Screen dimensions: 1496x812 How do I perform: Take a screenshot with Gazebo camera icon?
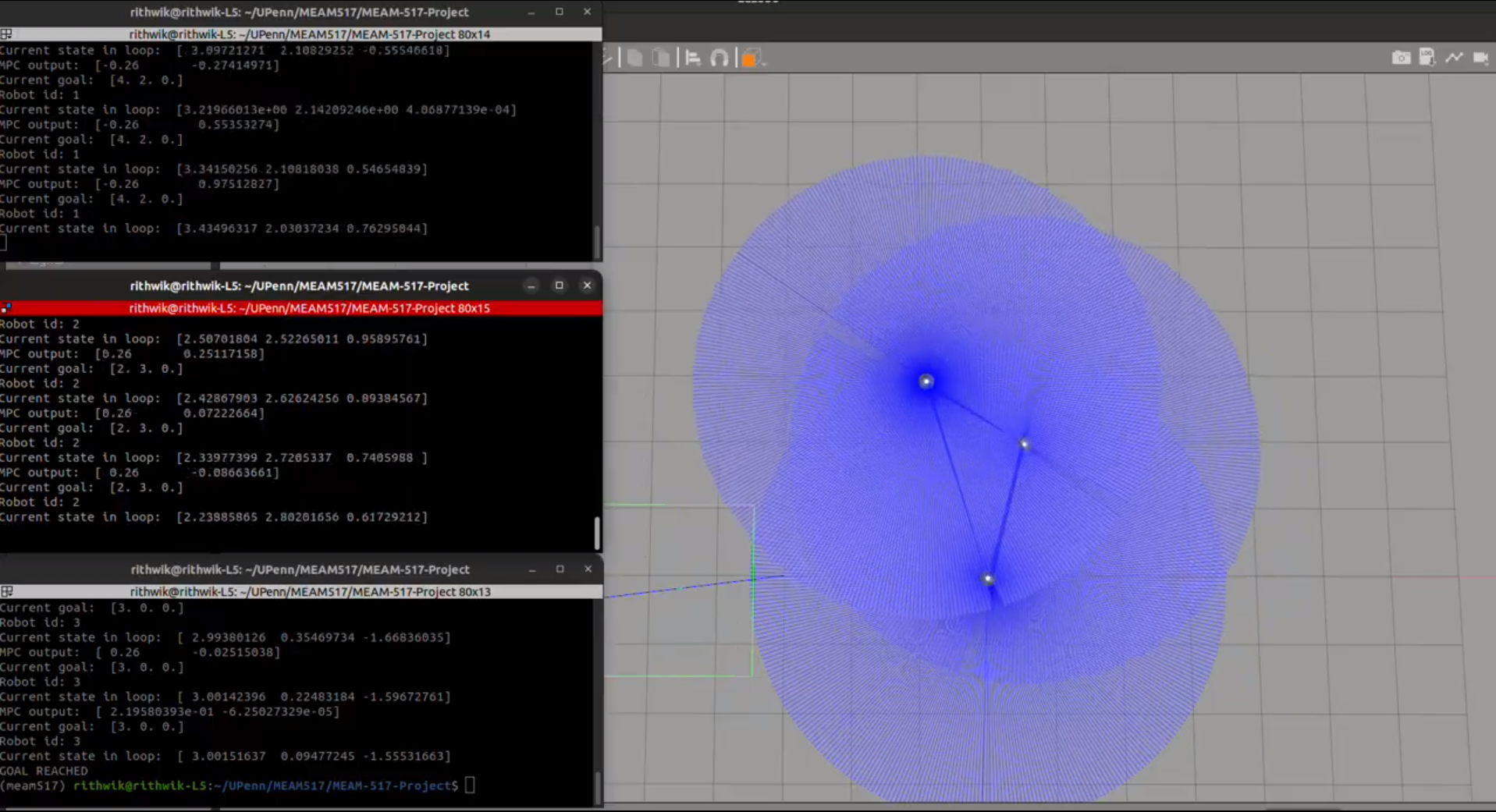click(x=1402, y=58)
